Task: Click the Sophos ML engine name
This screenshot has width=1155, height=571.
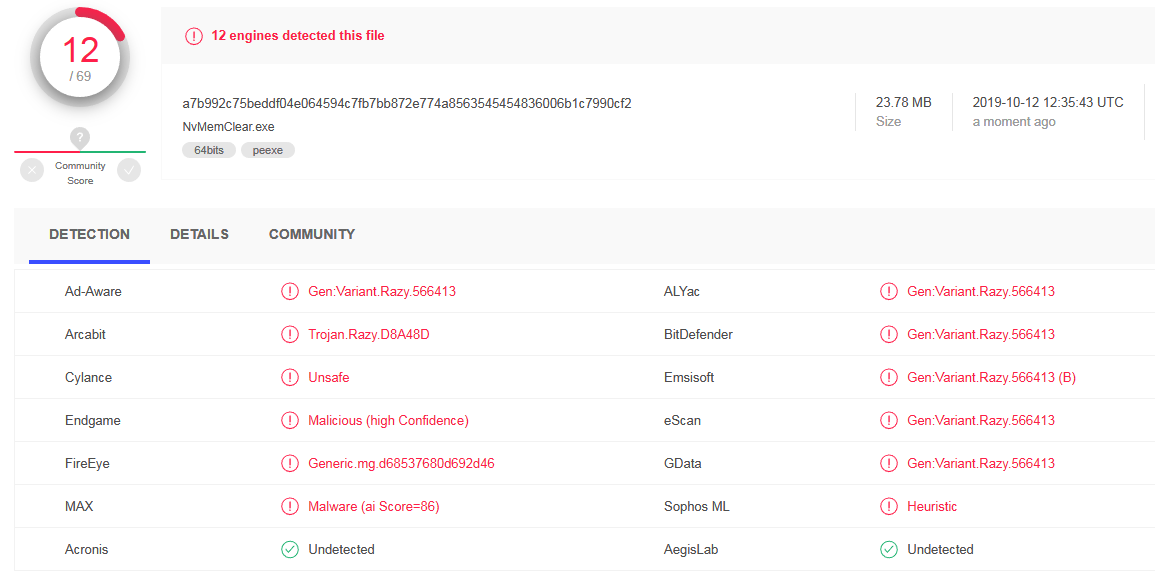Action: pyautogui.click(x=697, y=506)
